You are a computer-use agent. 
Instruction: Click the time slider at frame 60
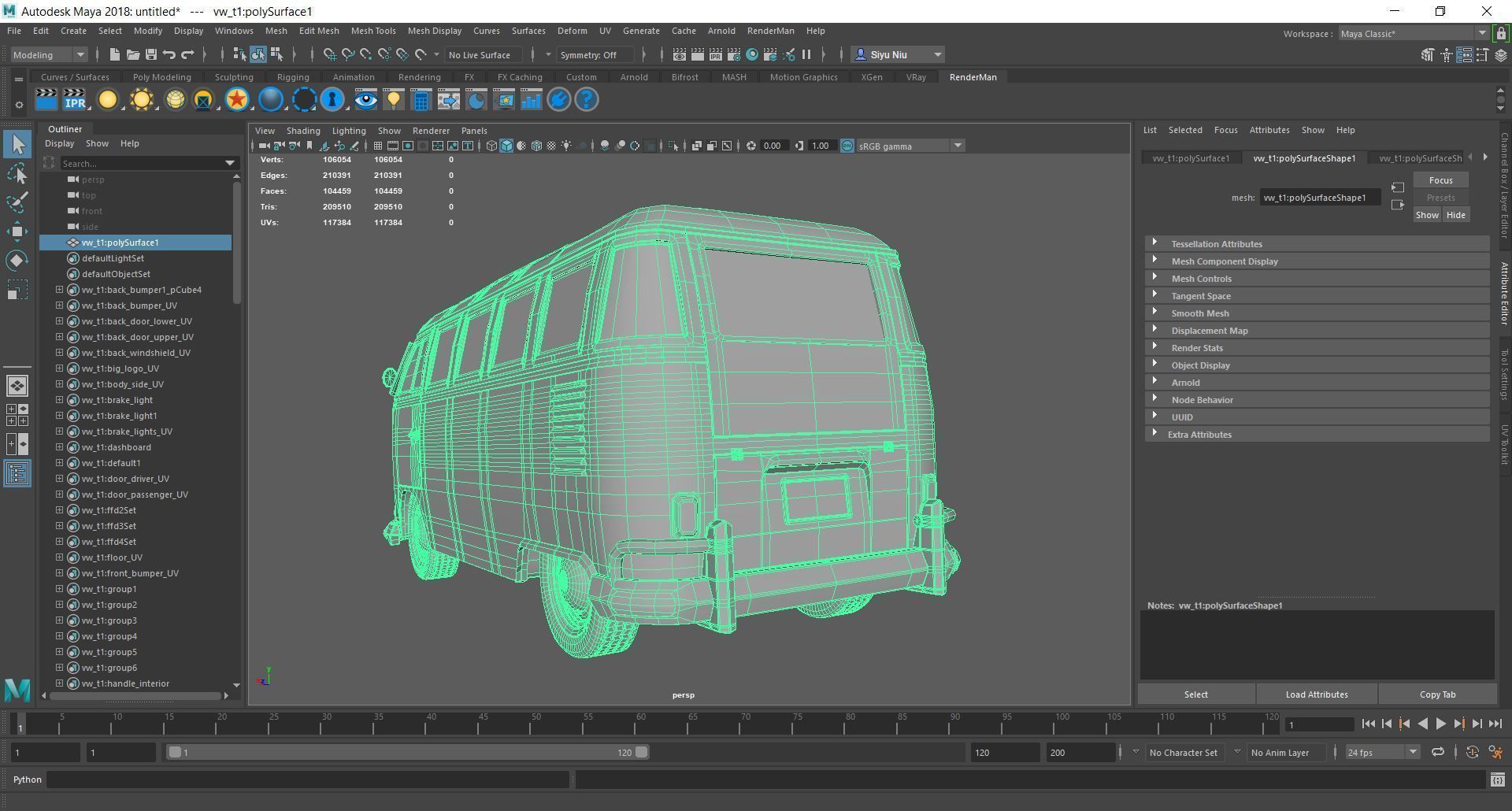(x=640, y=724)
